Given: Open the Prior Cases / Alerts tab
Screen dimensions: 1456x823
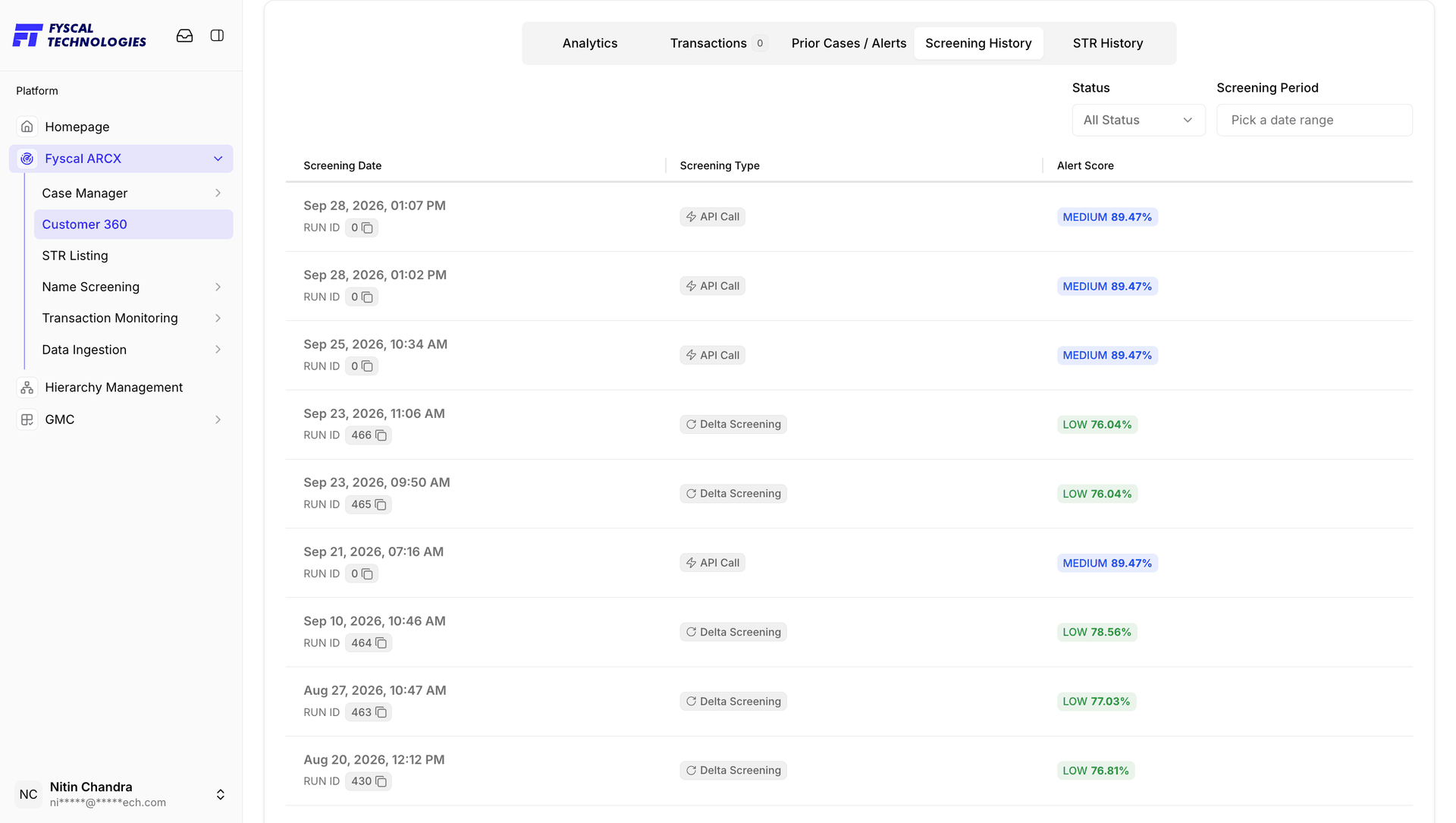Looking at the screenshot, I should [849, 43].
